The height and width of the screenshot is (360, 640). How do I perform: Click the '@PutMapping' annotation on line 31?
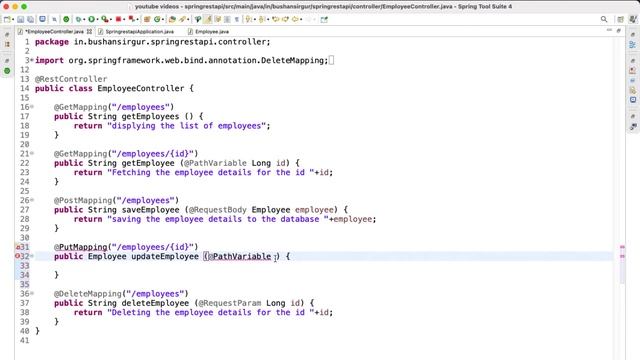(80, 247)
